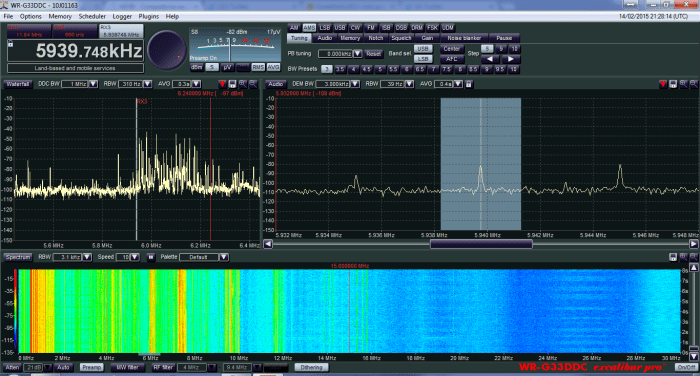Screen dimensions: 700x376
Task: Open the Options menu
Action: 30,17
